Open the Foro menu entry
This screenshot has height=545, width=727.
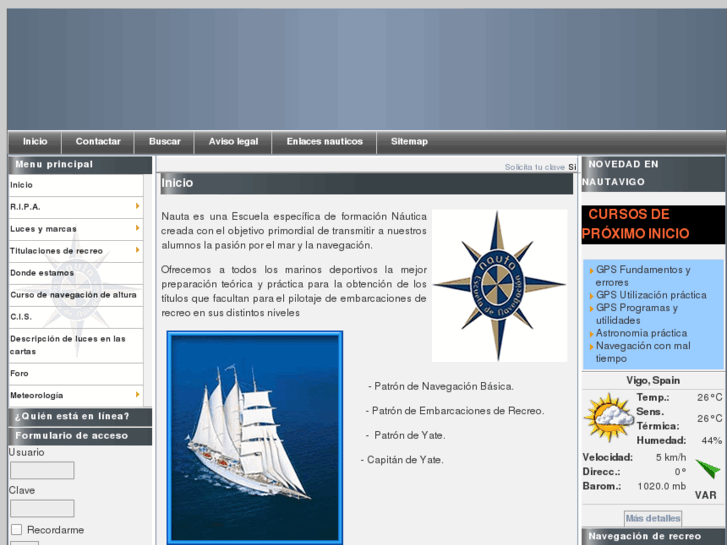pyautogui.click(x=76, y=373)
